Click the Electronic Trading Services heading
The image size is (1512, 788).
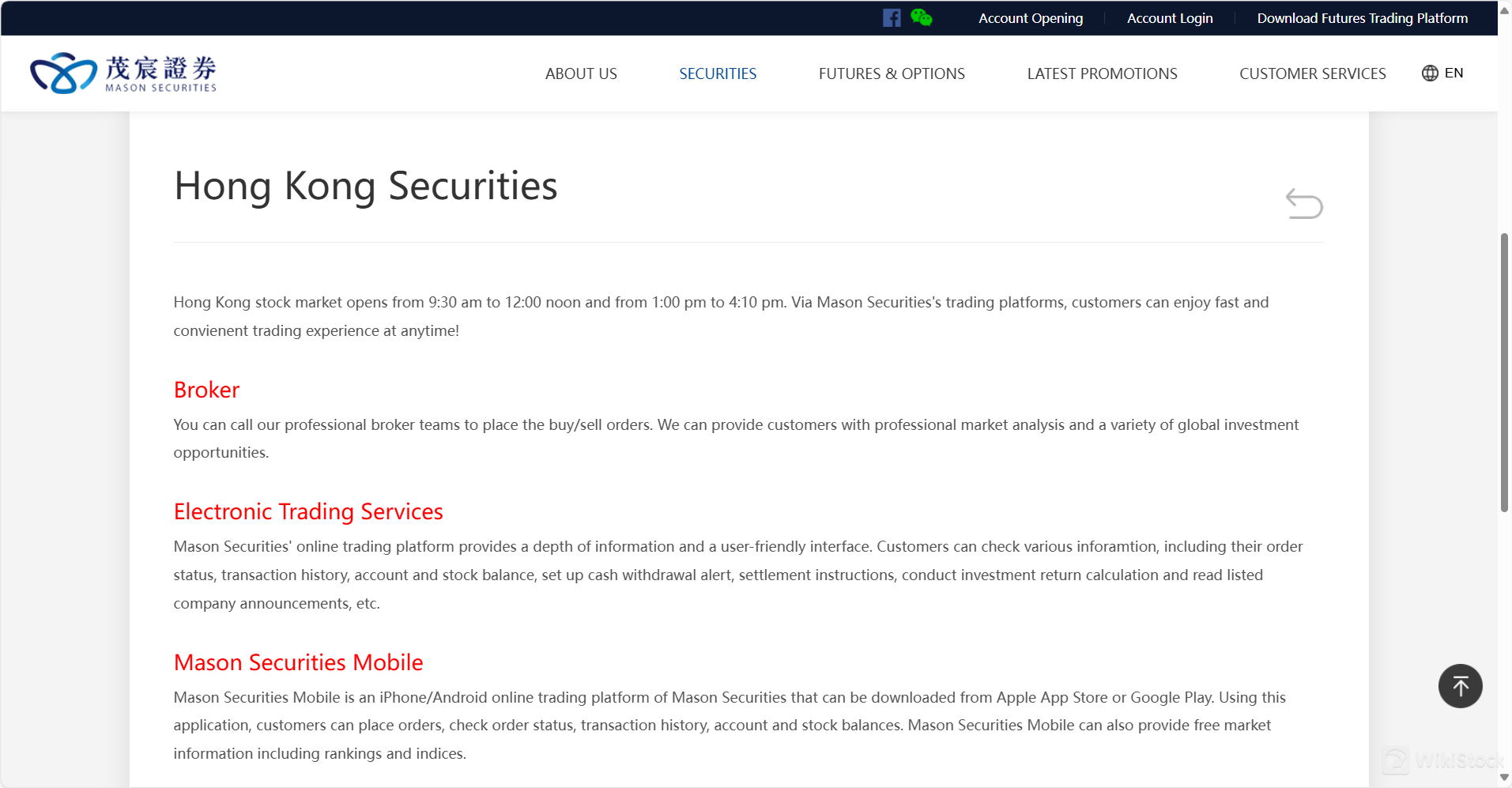pos(308,511)
